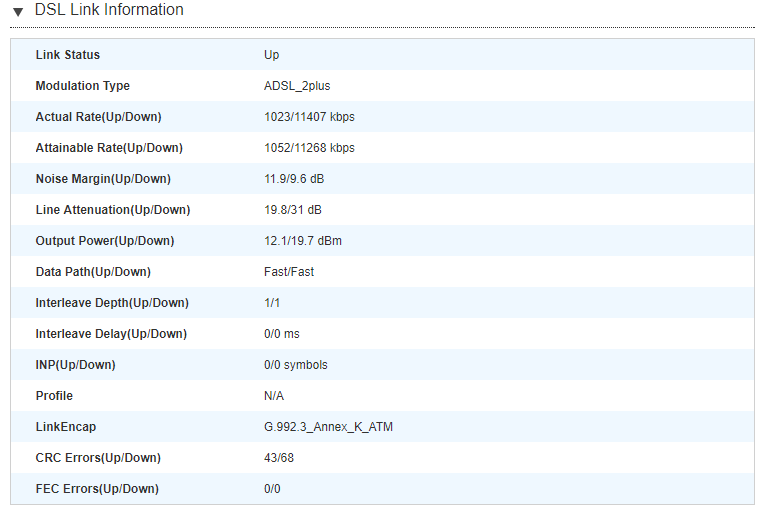Click the Interleave Depth(Up/Down) label

pos(112,303)
